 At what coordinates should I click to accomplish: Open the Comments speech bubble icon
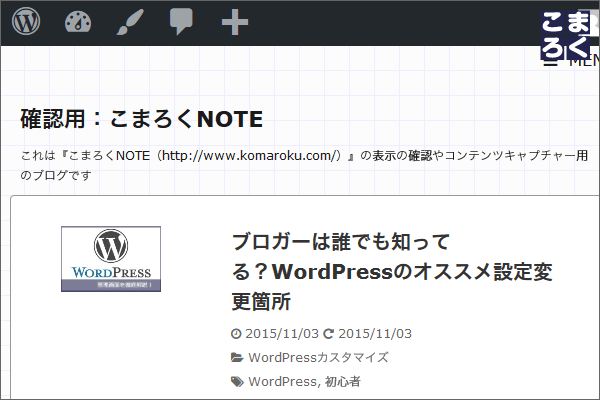click(181, 22)
